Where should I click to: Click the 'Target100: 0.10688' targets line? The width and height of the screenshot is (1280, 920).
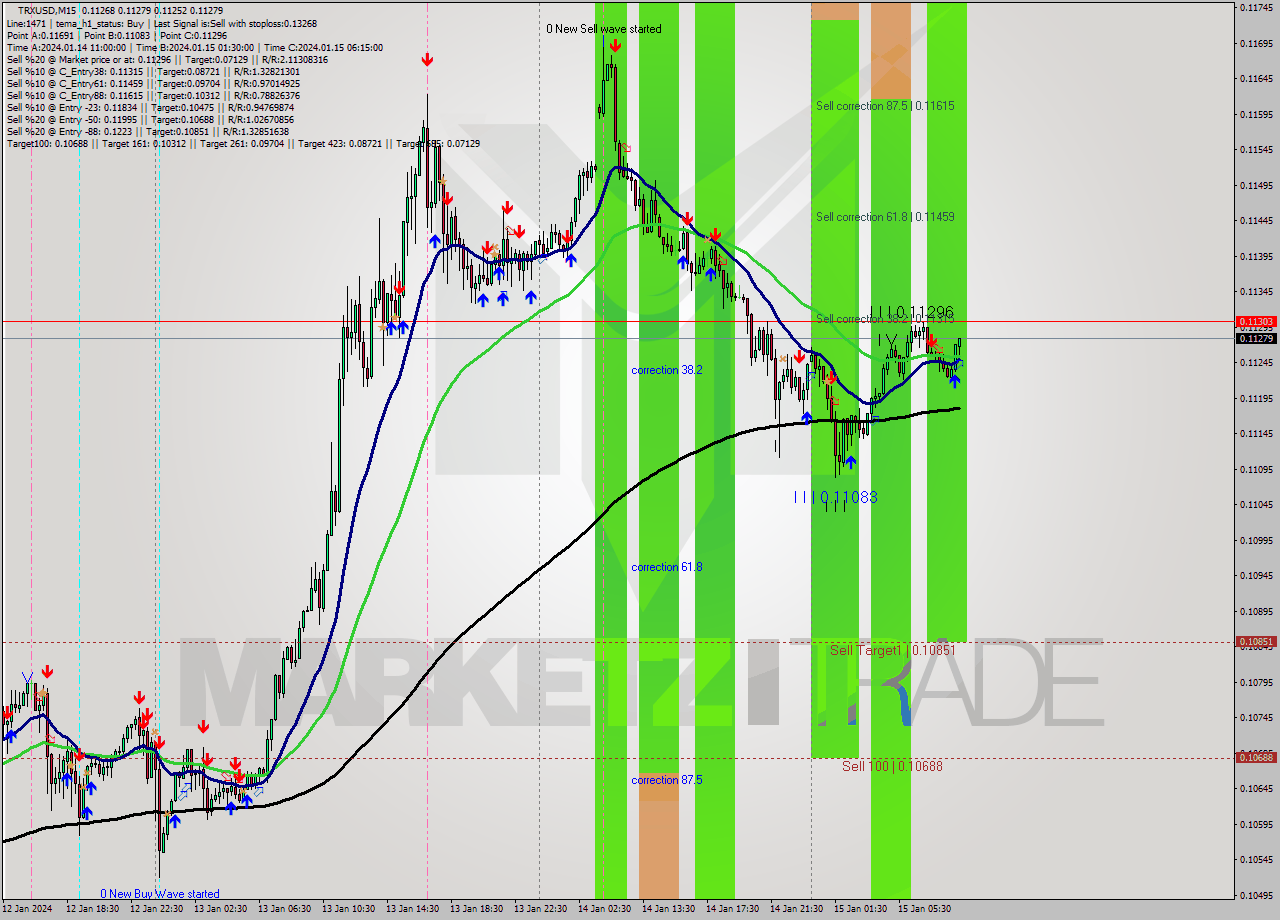243,144
